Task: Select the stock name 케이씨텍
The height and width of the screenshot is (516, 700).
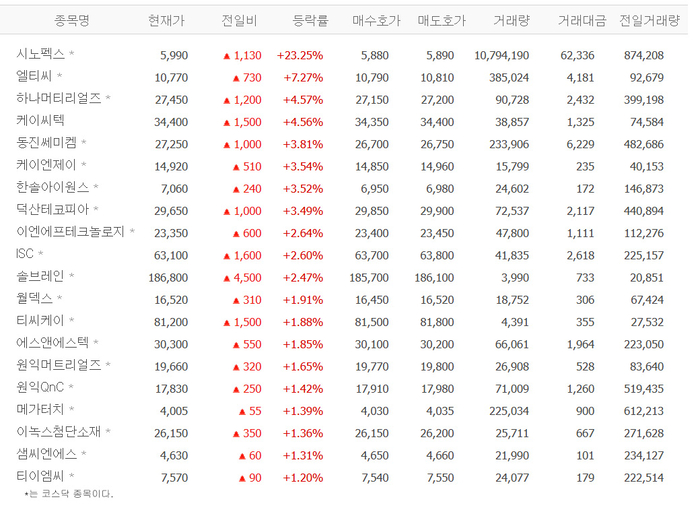Action: pos(41,121)
